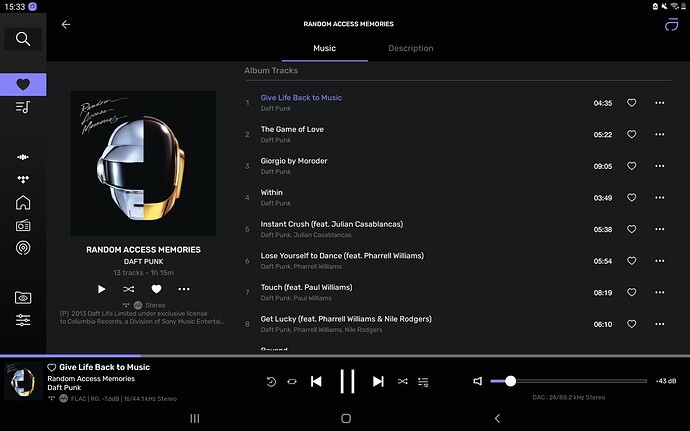Image resolution: width=690 pixels, height=431 pixels.
Task: Tap the Android back button
Action: pos(497,418)
